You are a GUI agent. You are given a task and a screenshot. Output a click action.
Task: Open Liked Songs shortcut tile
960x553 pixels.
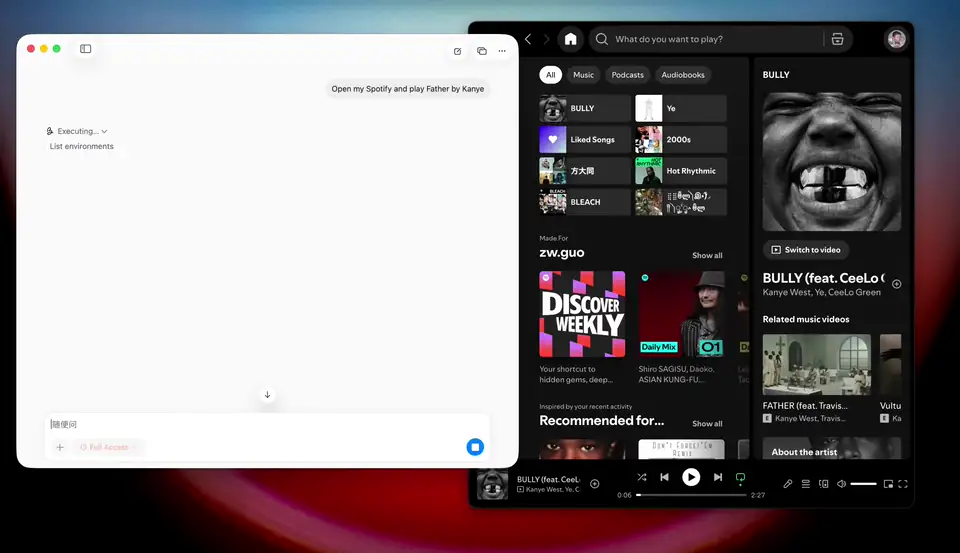(x=585, y=140)
